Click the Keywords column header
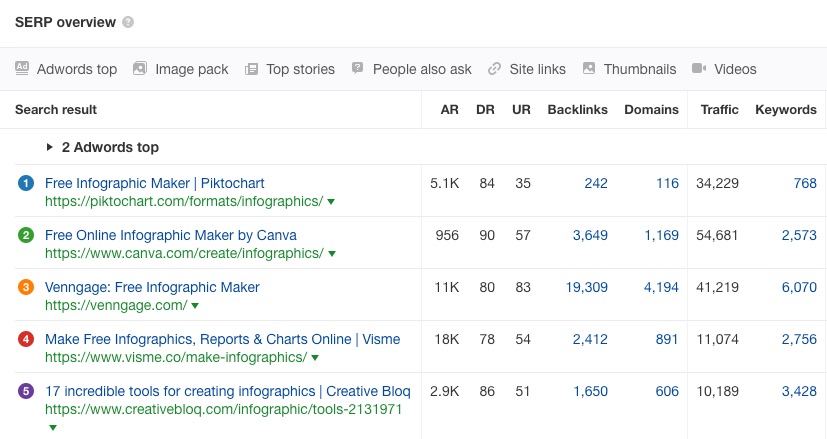Viewport: 827px width, 439px height. point(786,110)
